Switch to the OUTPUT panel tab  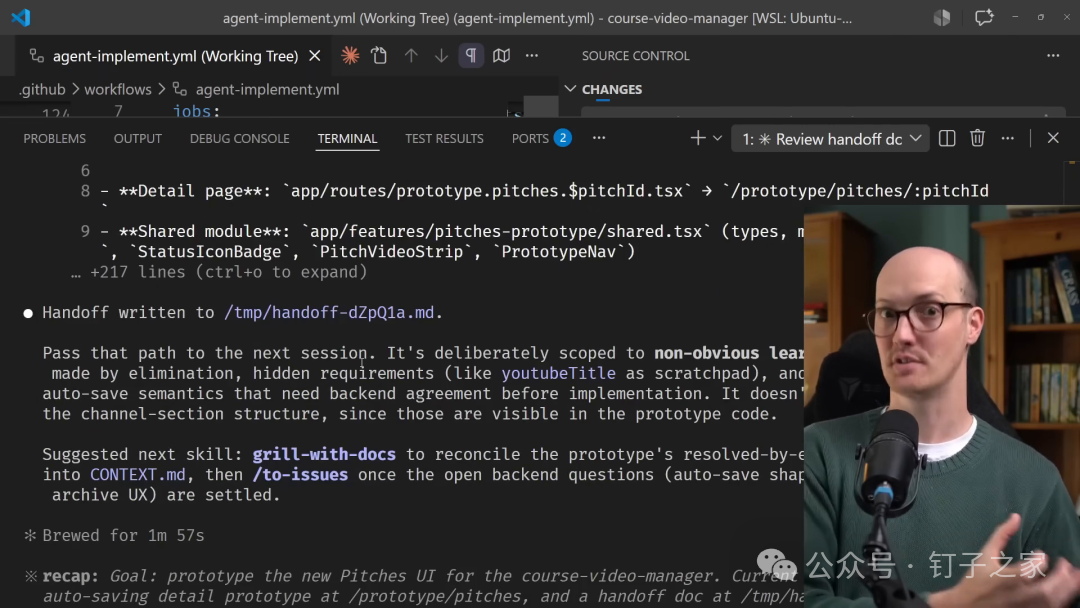pyautogui.click(x=138, y=138)
